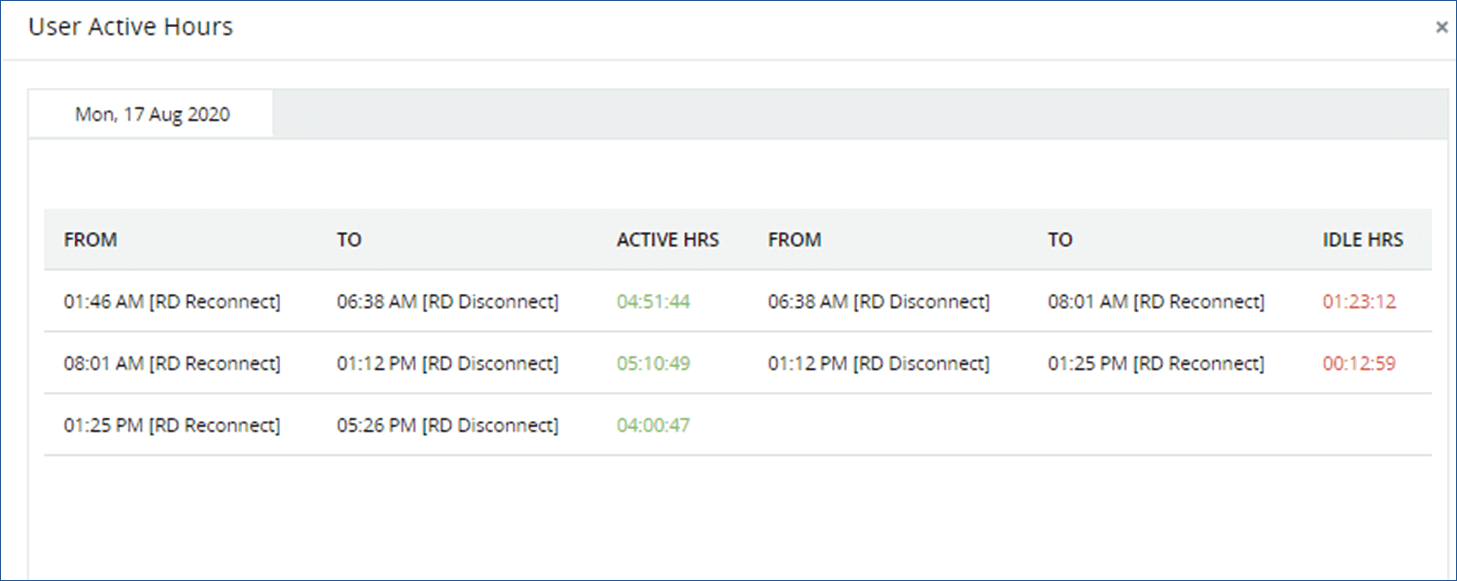1457x581 pixels.
Task: Click the green active duration 04:51:44
Action: click(653, 302)
